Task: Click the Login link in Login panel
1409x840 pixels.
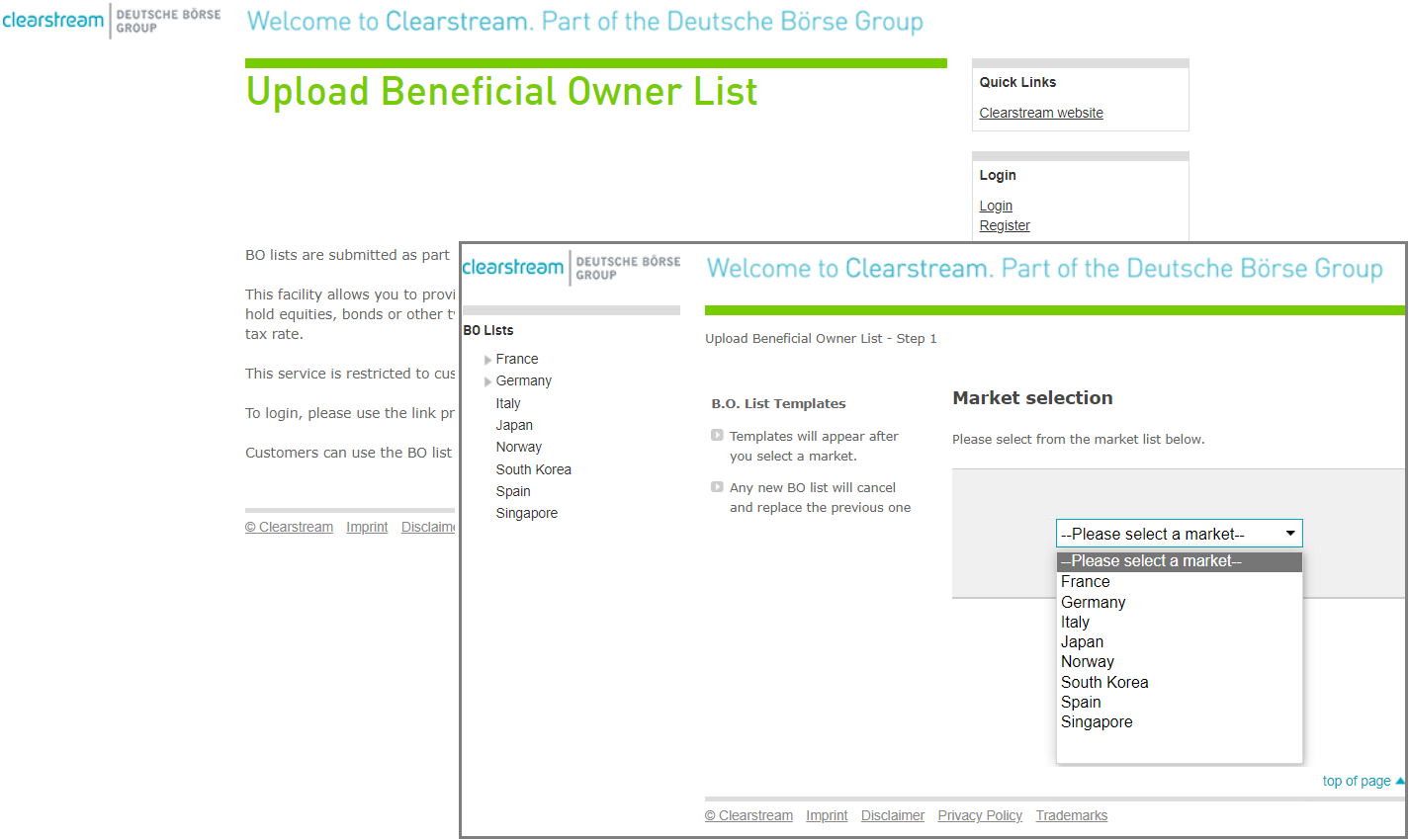Action: coord(996,206)
